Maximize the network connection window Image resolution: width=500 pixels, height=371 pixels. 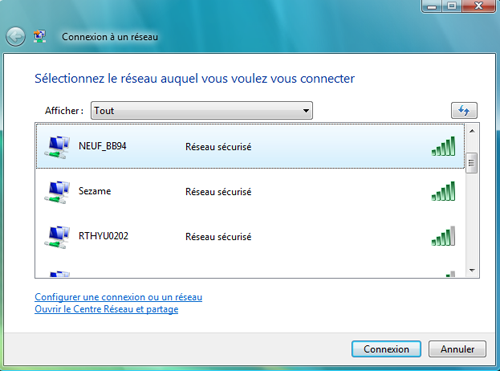[452, 6]
